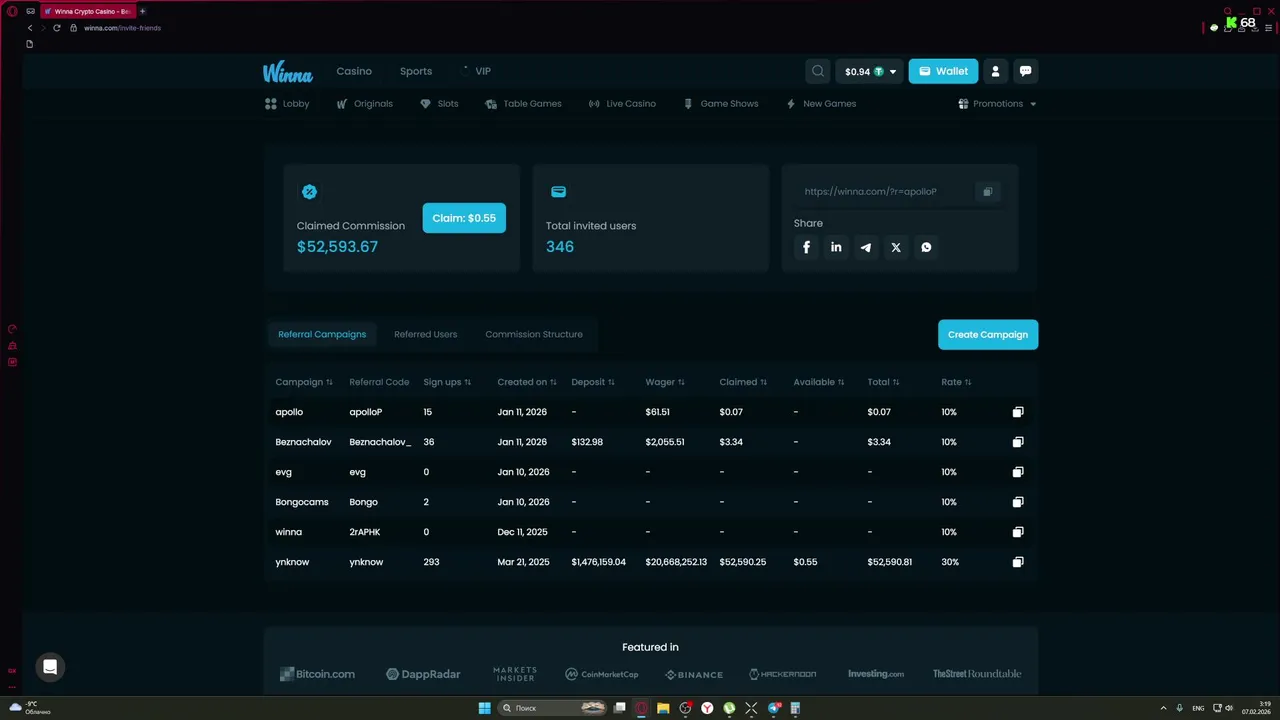Click the Binance featured logo
1280x720 pixels.
pyautogui.click(x=694, y=674)
